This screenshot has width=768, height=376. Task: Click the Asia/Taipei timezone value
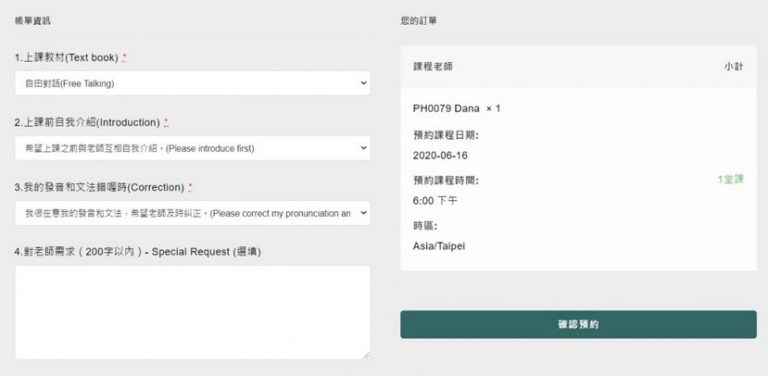click(x=439, y=246)
